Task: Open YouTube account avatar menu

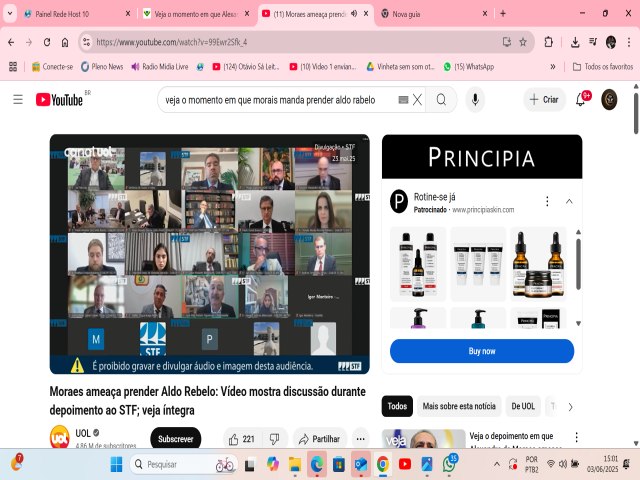Action: pyautogui.click(x=609, y=99)
